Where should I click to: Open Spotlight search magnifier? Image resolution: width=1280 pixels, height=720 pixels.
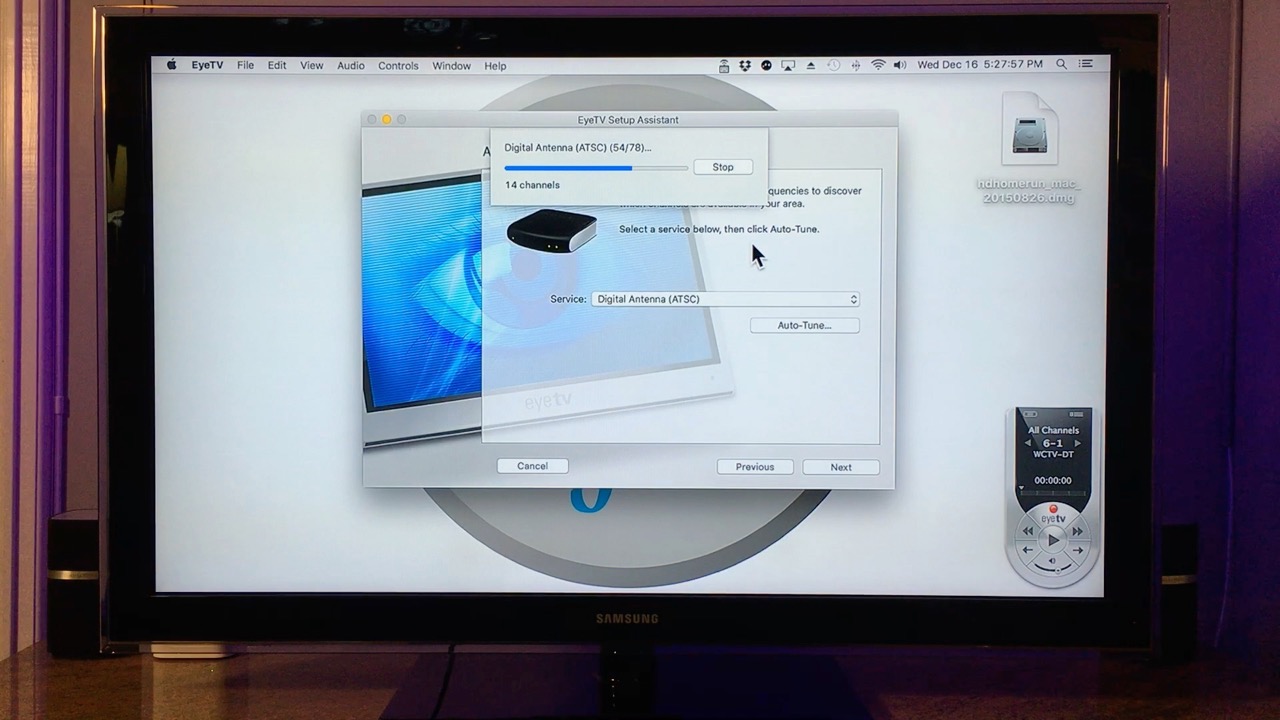point(1061,65)
